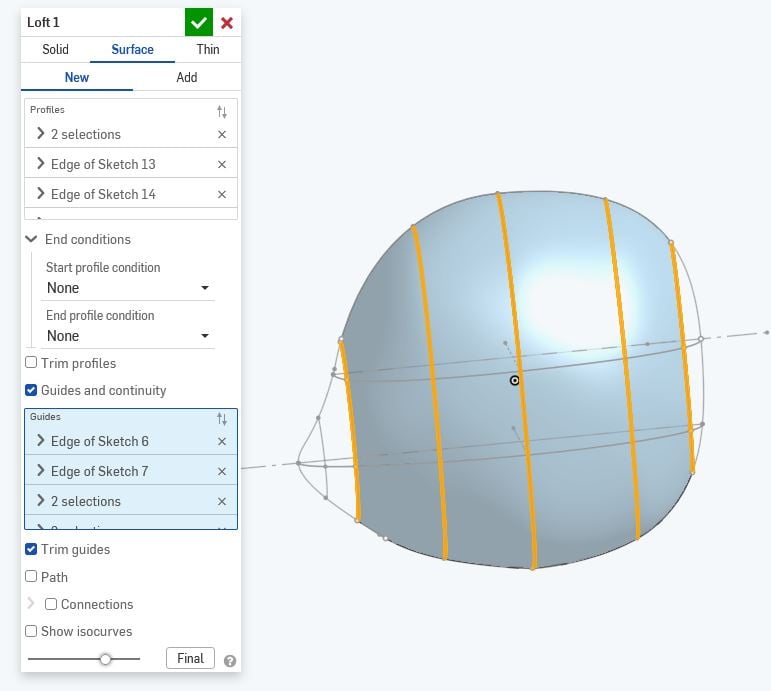Switch to the Solid tab
Viewport: 771px width, 691px height.
pos(55,49)
